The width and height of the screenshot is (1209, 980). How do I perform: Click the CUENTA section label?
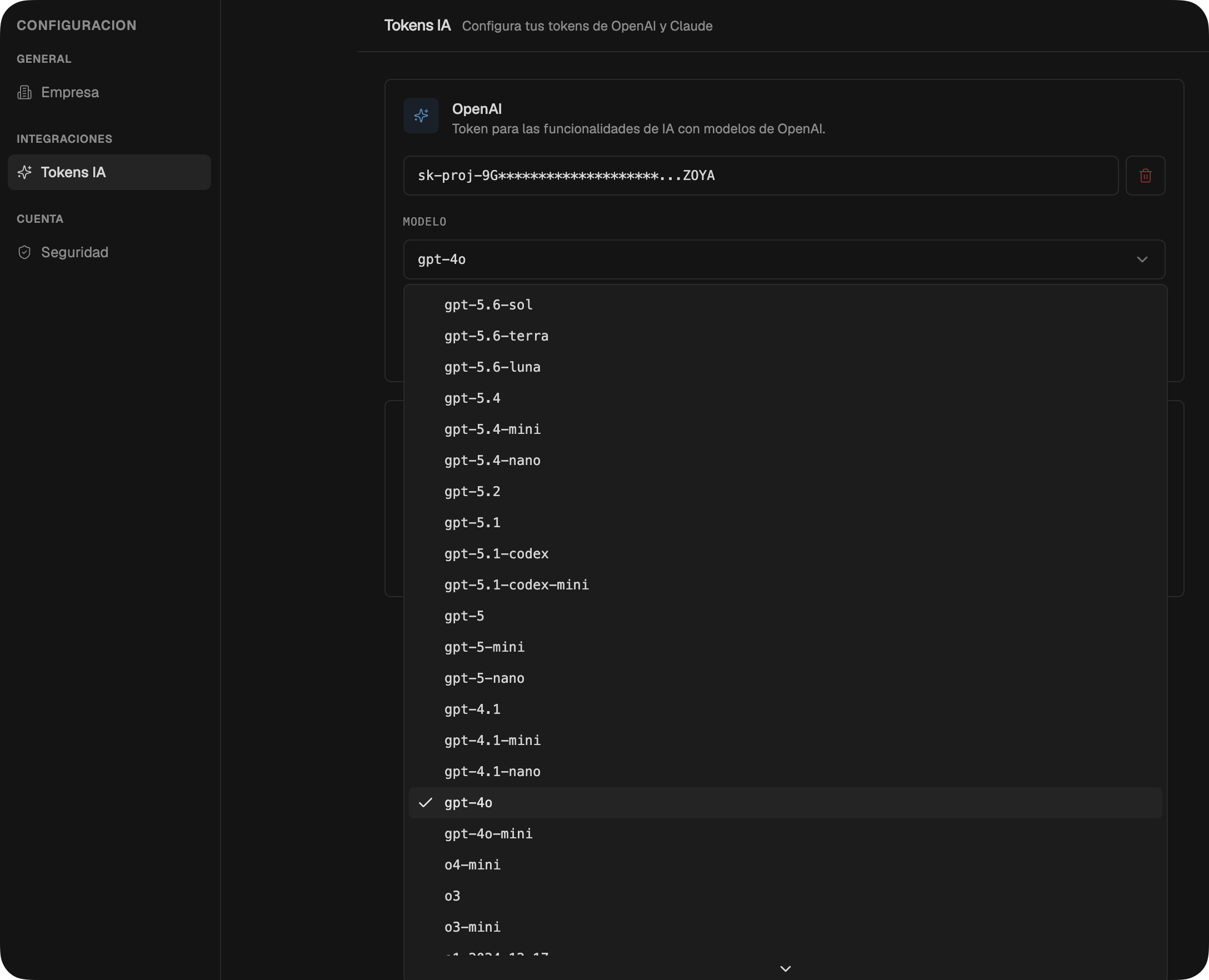click(x=40, y=219)
